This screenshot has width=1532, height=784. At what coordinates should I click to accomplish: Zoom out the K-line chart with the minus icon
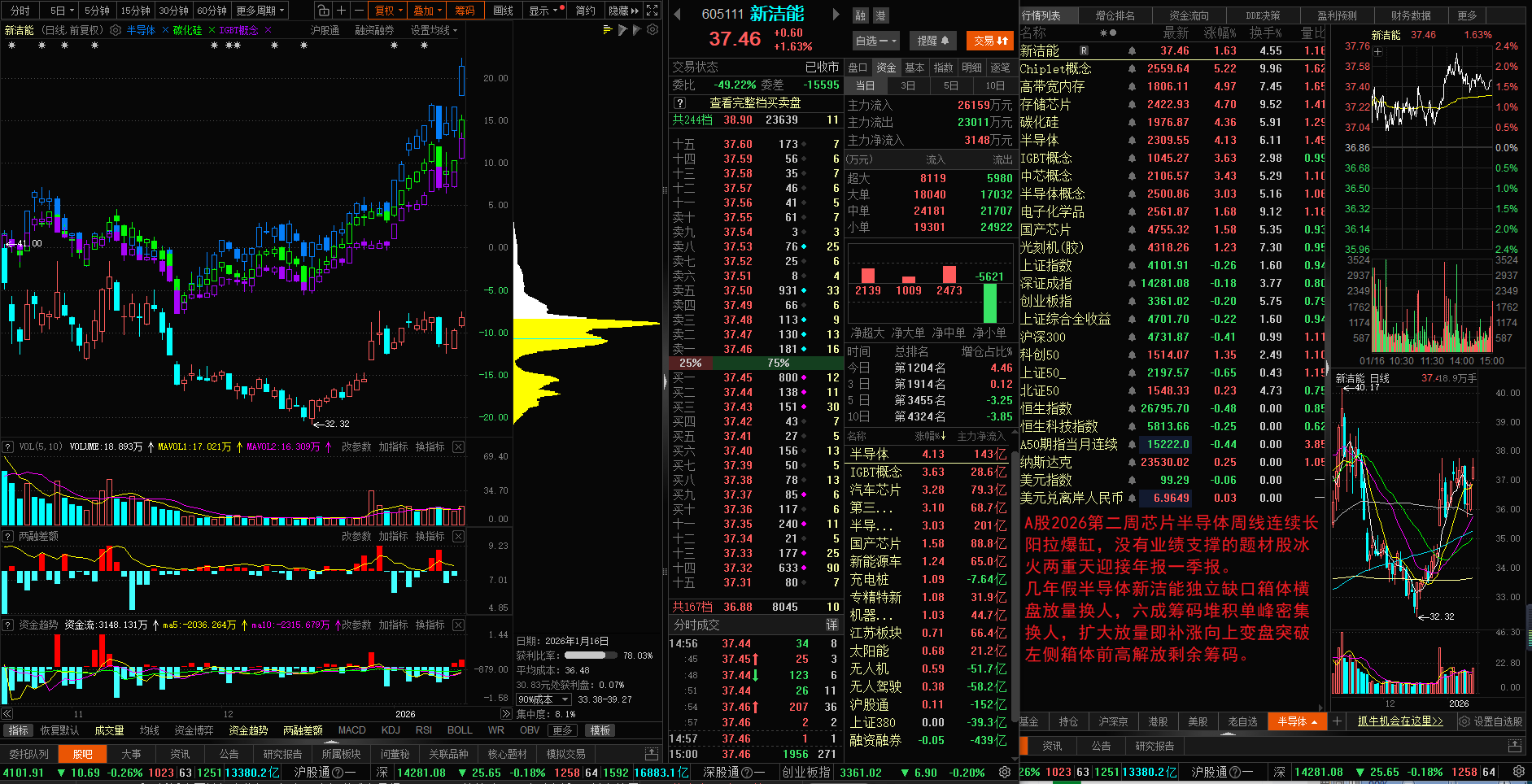[359, 11]
